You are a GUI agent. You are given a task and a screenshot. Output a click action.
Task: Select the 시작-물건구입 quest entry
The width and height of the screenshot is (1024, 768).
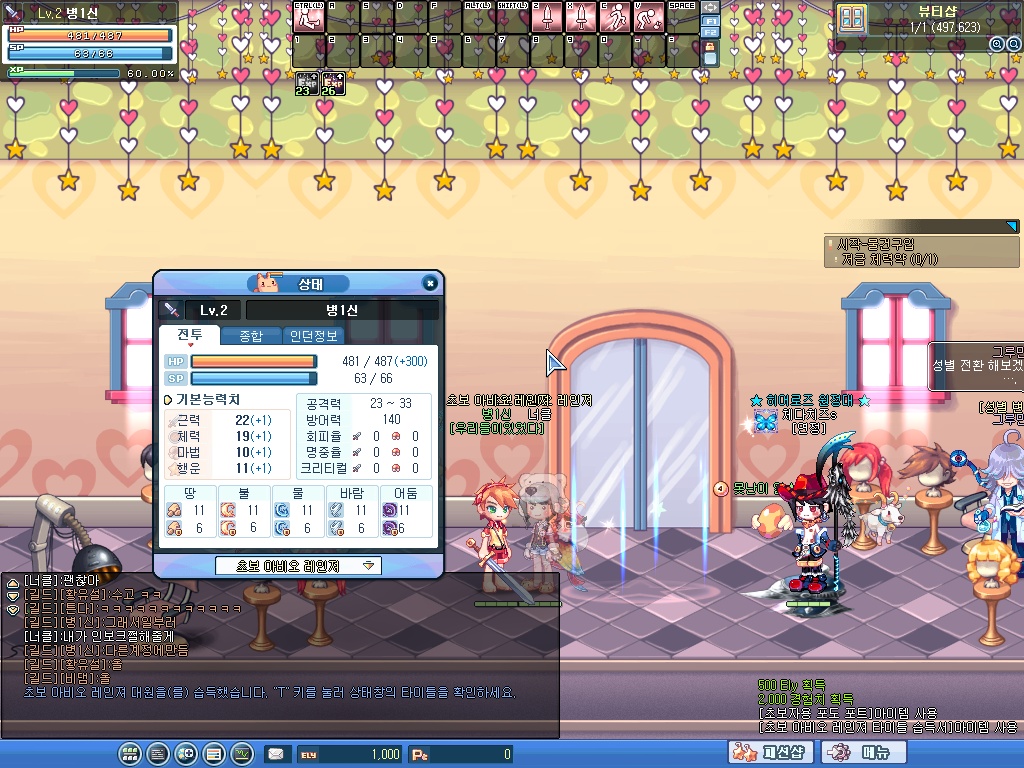[x=876, y=244]
